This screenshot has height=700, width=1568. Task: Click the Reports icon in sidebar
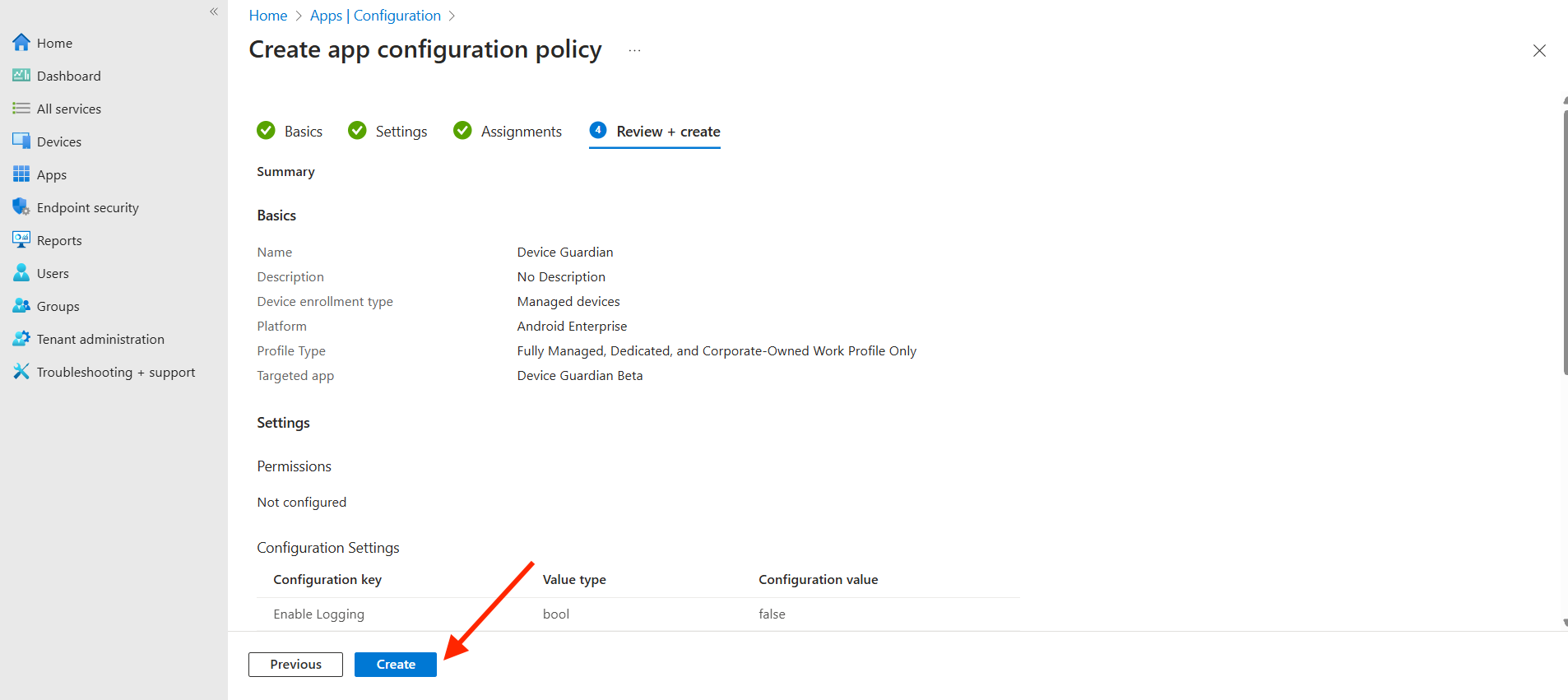coord(21,240)
